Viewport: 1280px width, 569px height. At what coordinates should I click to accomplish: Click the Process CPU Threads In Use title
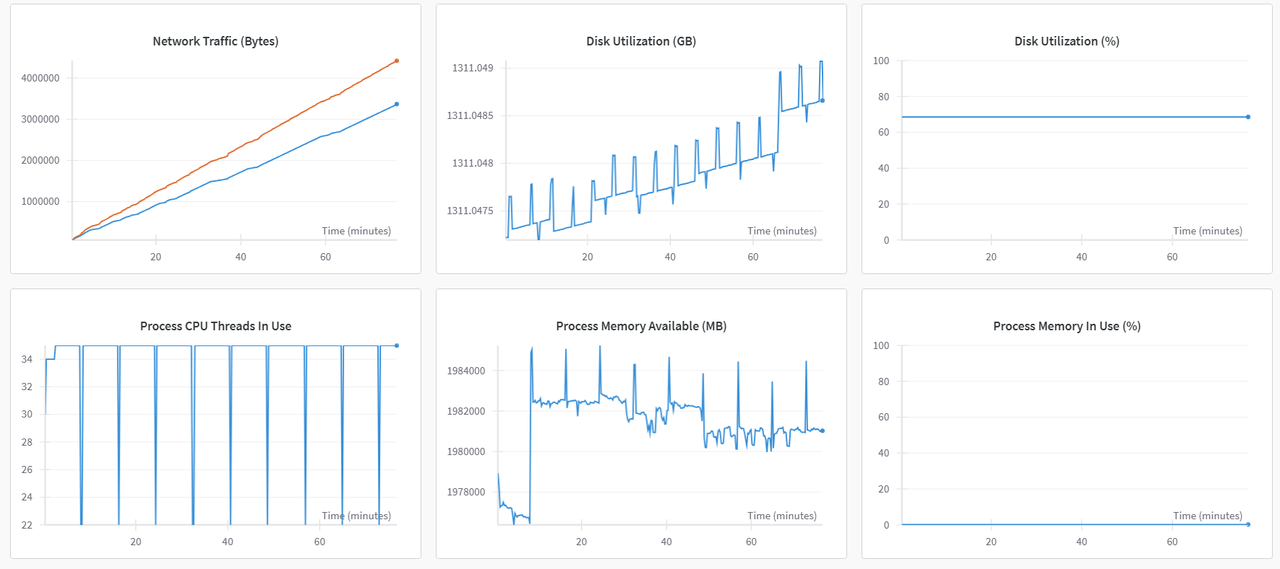[215, 326]
